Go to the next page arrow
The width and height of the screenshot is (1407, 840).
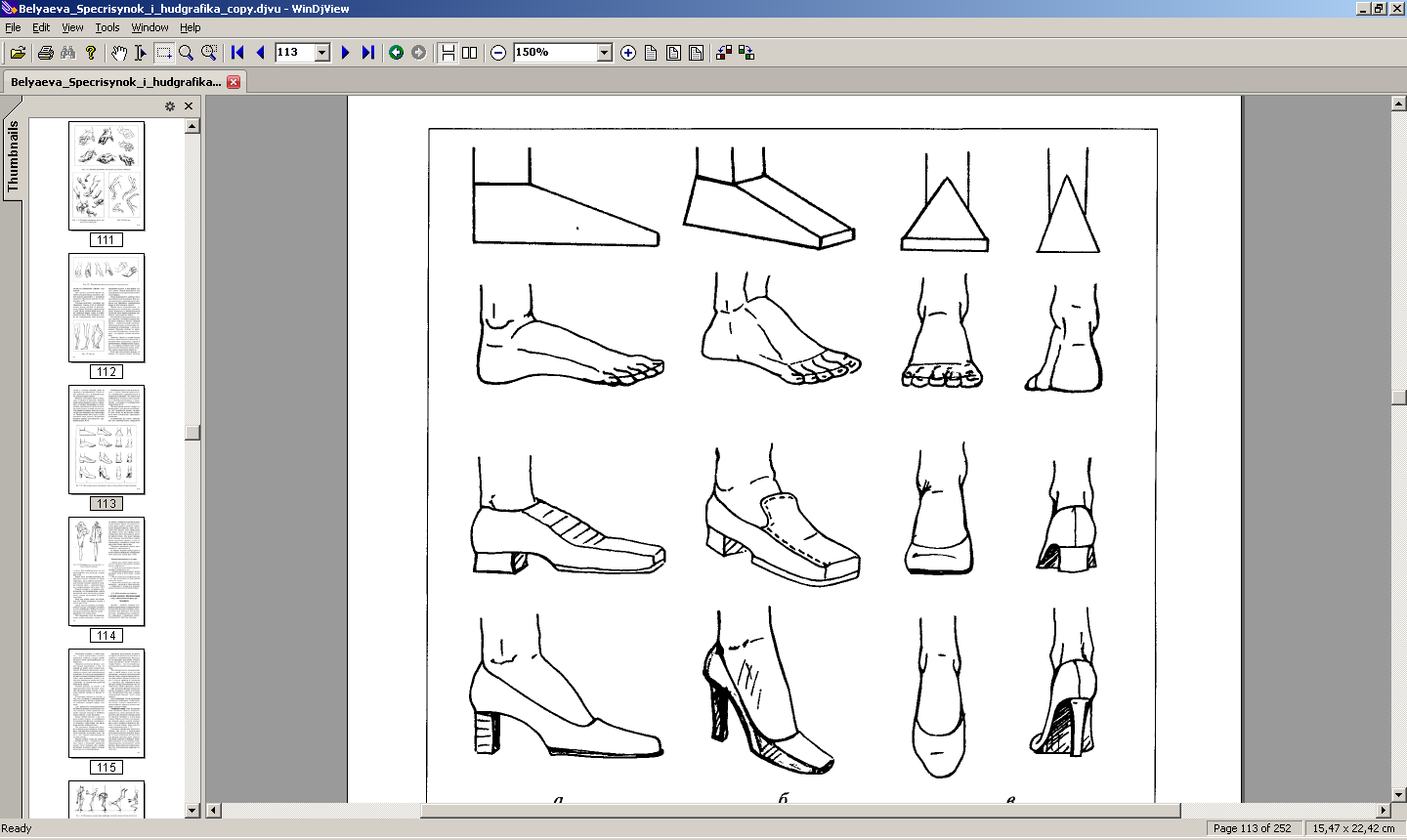click(x=345, y=53)
